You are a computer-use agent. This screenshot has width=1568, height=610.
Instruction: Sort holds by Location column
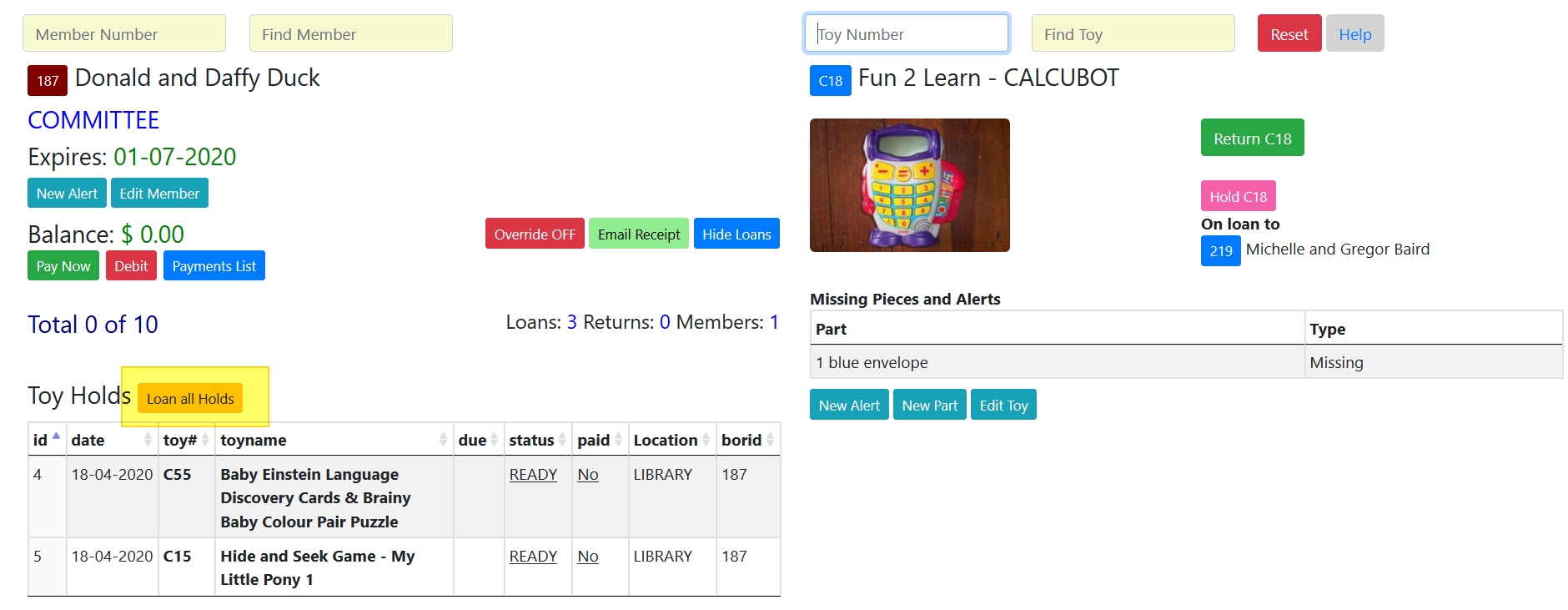click(x=706, y=440)
